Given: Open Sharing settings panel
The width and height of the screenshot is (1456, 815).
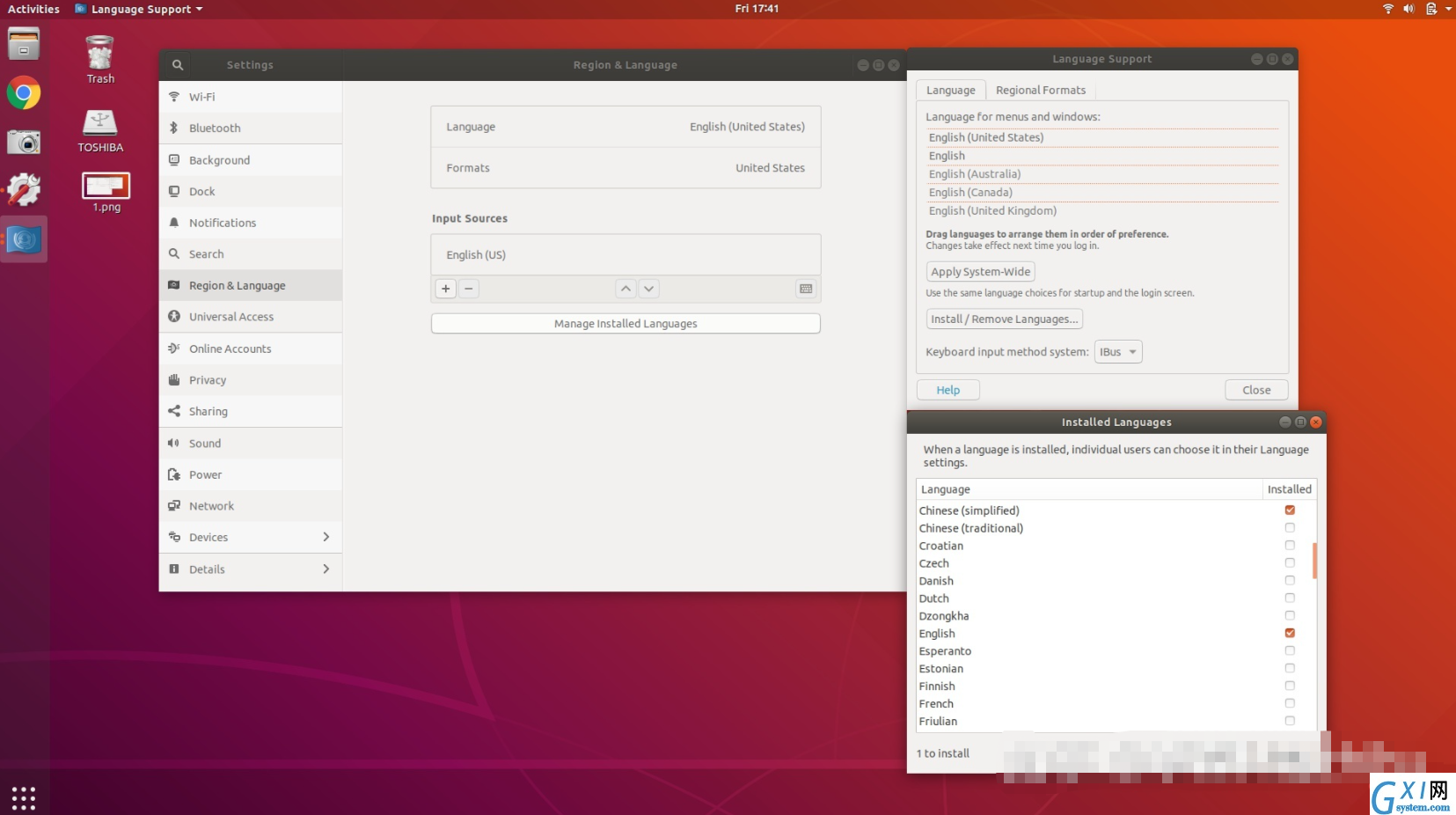Looking at the screenshot, I should click(251, 411).
